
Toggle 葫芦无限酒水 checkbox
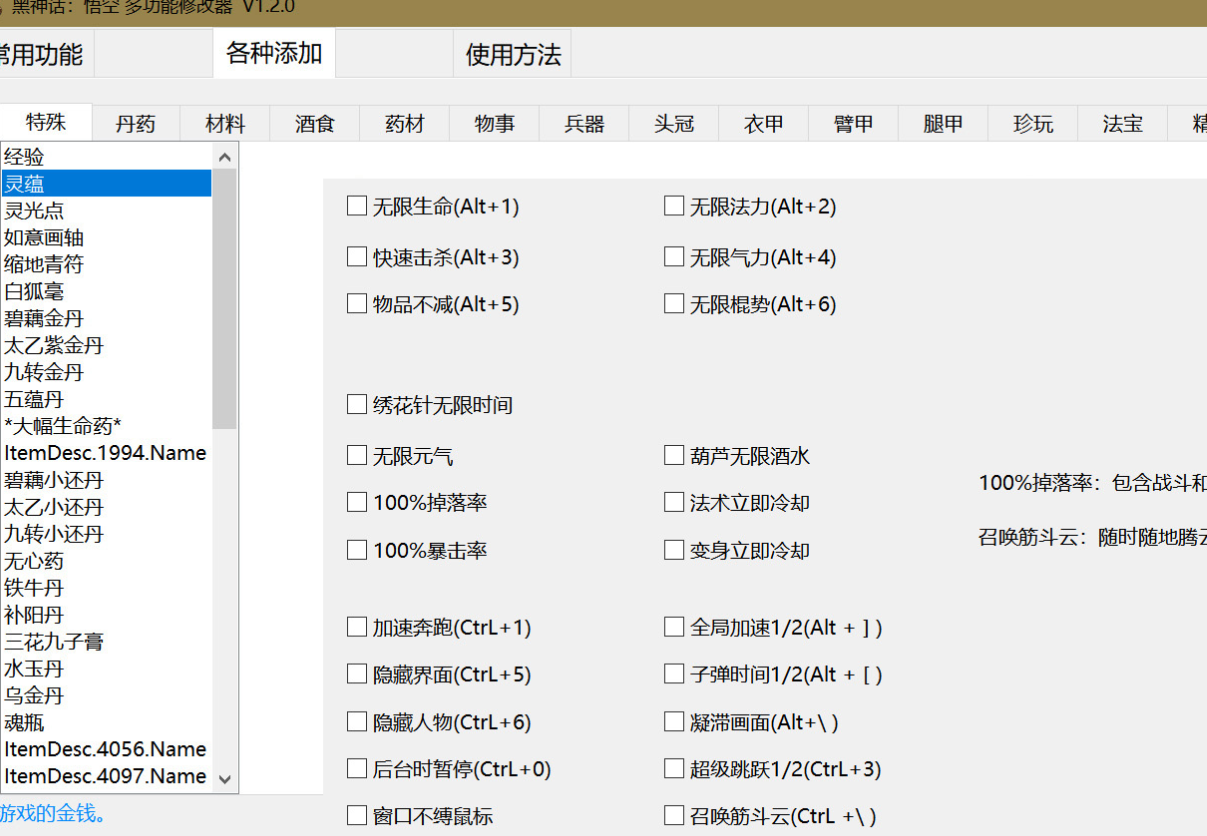coord(674,456)
